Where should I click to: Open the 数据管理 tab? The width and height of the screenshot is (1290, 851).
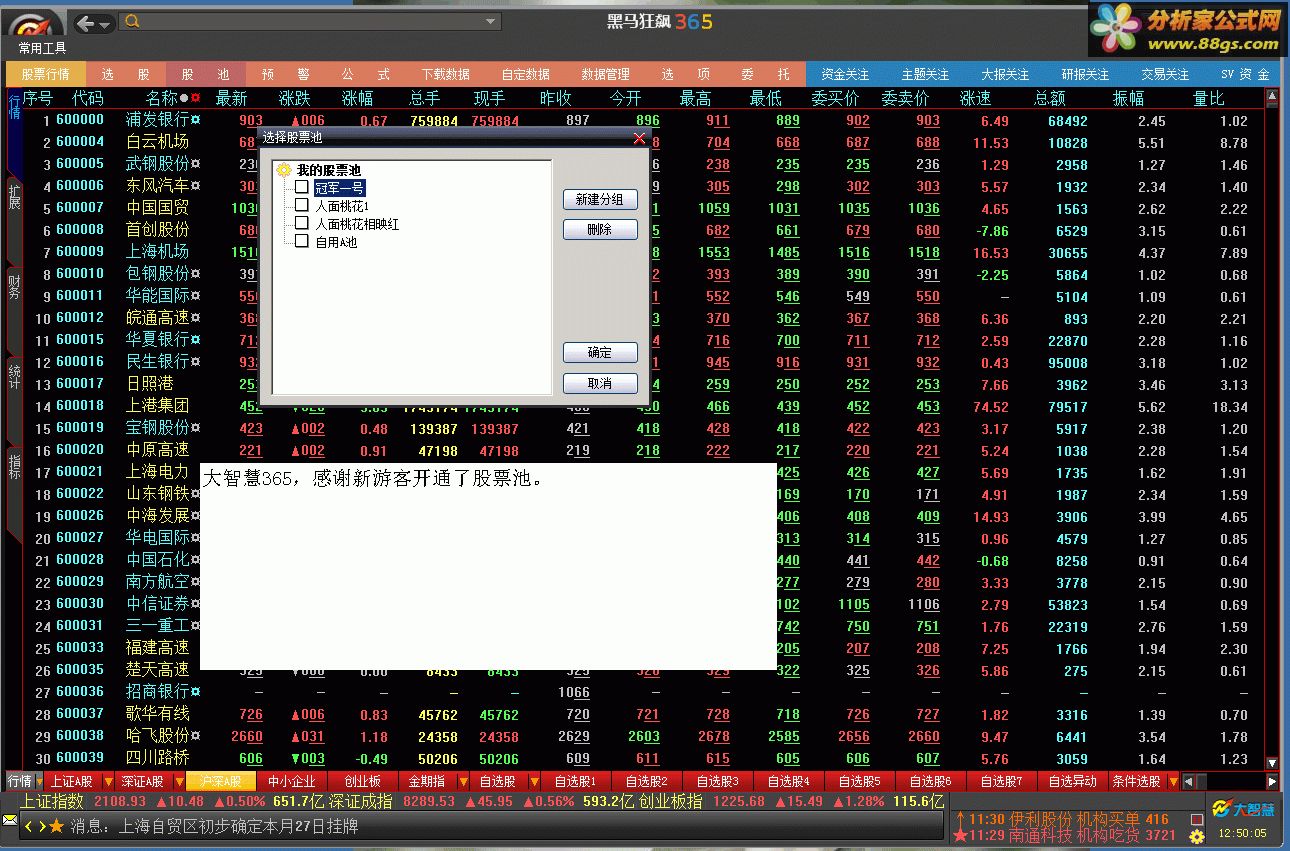[606, 74]
